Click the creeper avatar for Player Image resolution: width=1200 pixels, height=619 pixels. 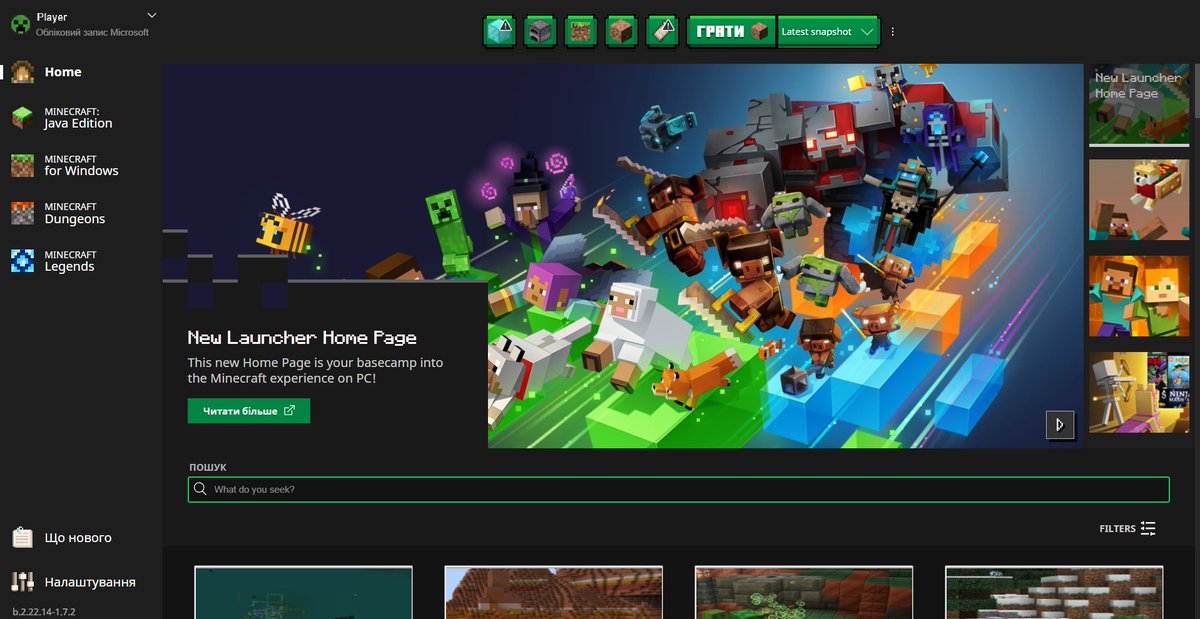19,24
